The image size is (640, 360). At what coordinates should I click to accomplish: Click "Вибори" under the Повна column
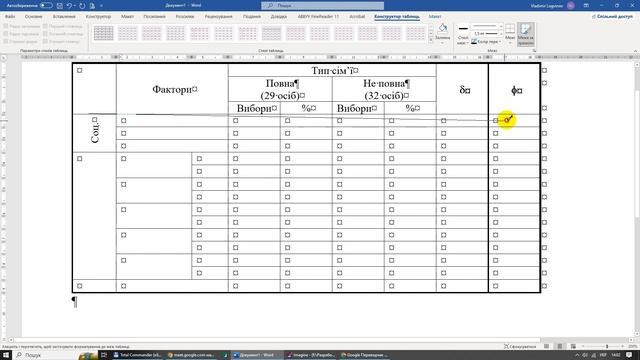pos(254,108)
